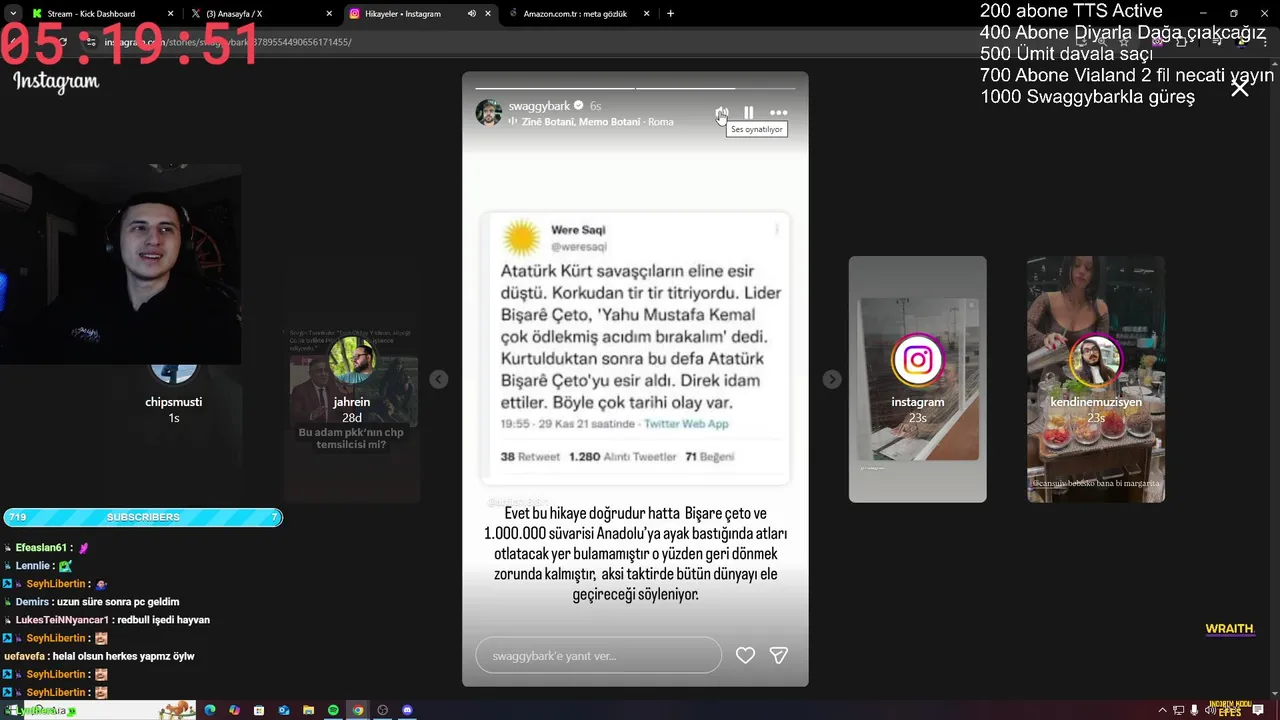The image size is (1280, 720).
Task: Close the Amazon.com.tr tab
Action: pyautogui.click(x=646, y=14)
